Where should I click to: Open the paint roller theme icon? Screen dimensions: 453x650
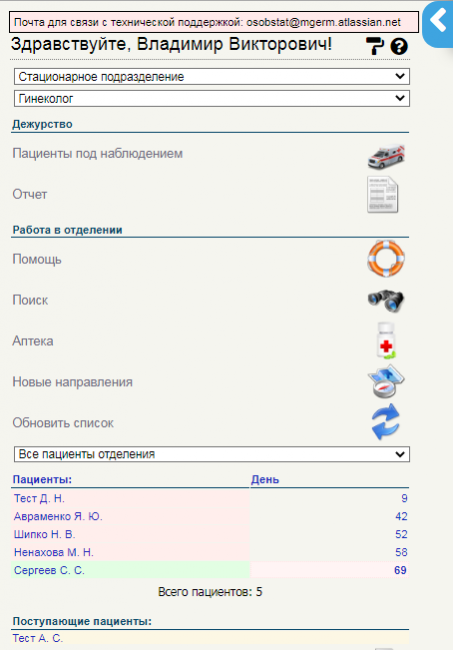(x=375, y=46)
